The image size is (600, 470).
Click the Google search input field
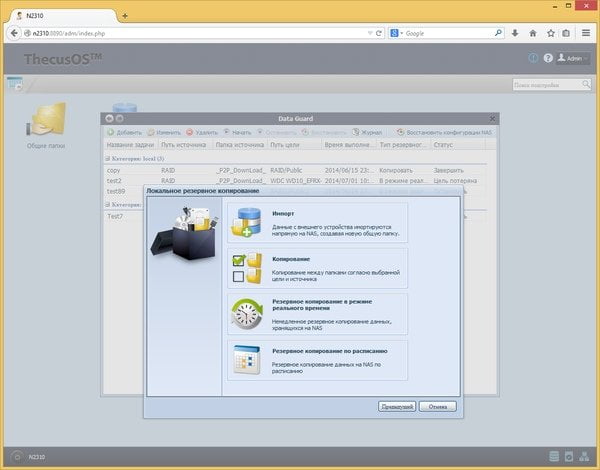click(x=448, y=33)
